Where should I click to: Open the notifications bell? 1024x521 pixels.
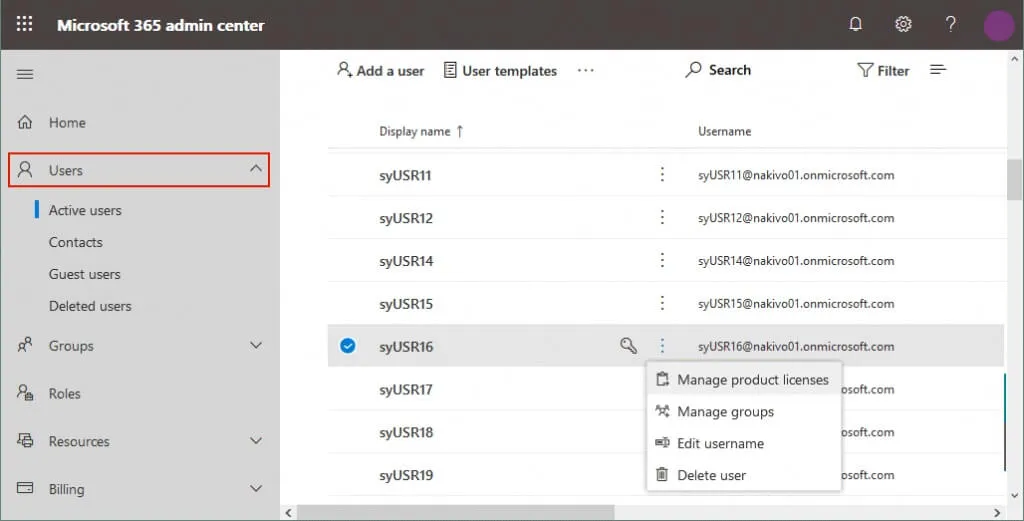[855, 25]
